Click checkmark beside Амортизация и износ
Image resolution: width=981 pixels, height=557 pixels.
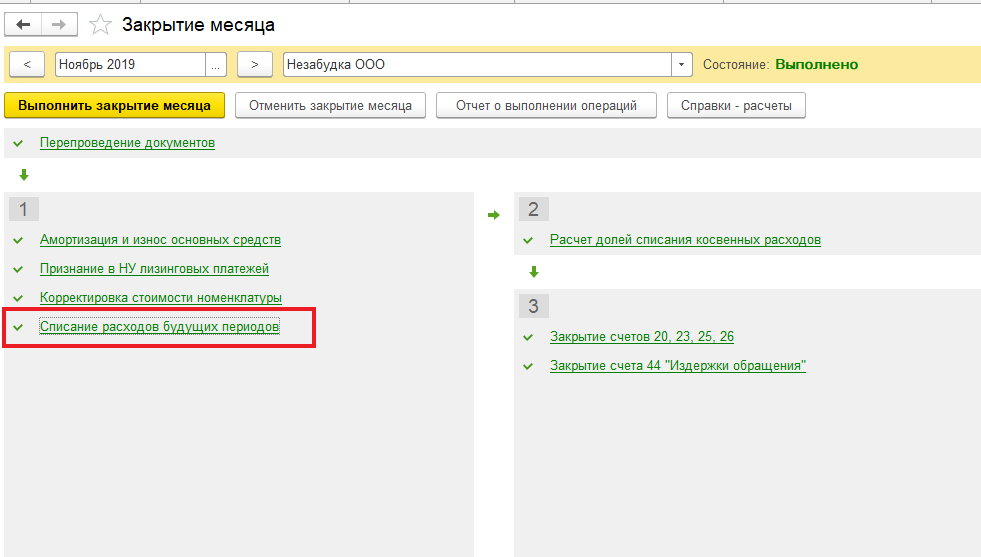tap(18, 240)
